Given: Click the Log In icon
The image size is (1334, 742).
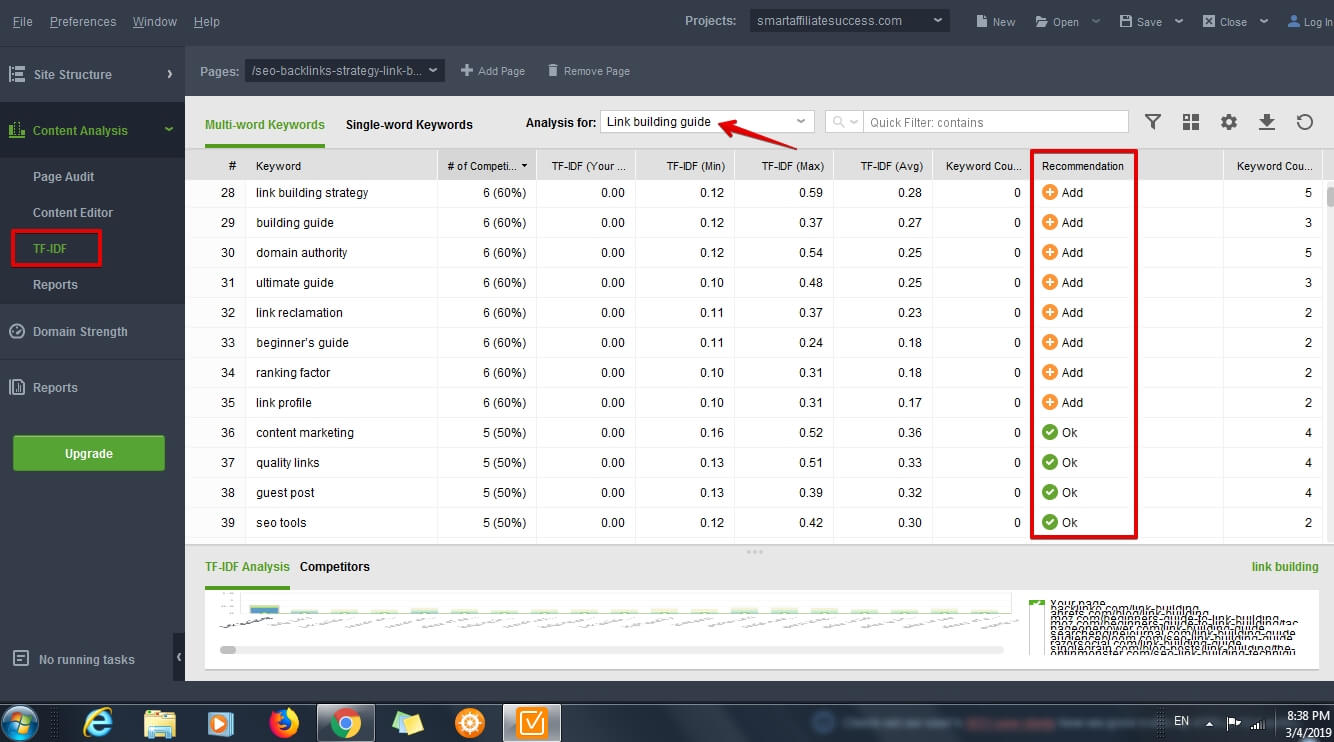Looking at the screenshot, I should tap(1293, 21).
